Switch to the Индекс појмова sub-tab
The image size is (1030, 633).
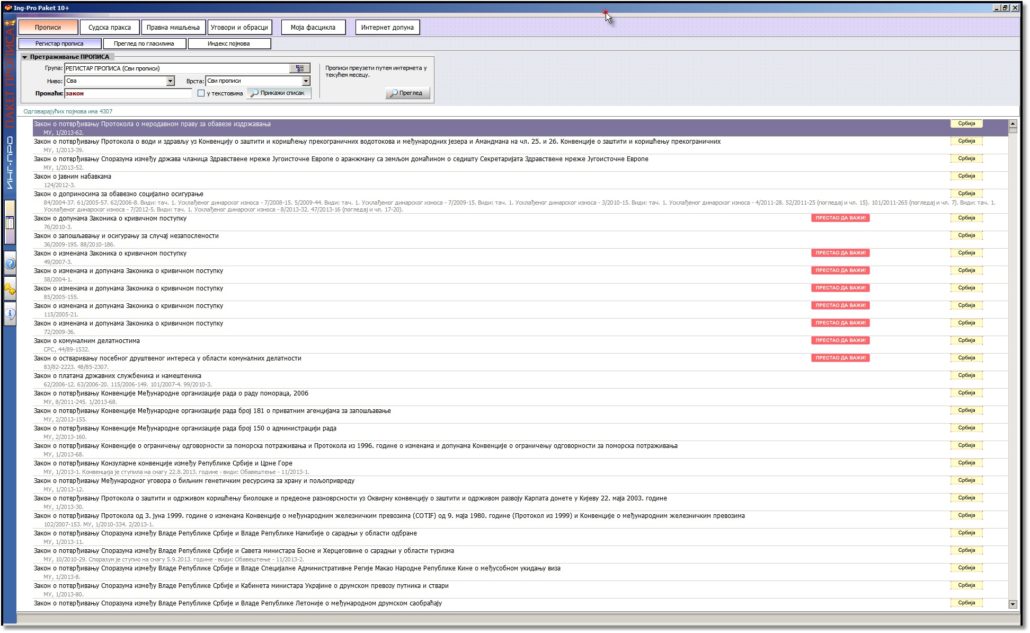(x=229, y=44)
